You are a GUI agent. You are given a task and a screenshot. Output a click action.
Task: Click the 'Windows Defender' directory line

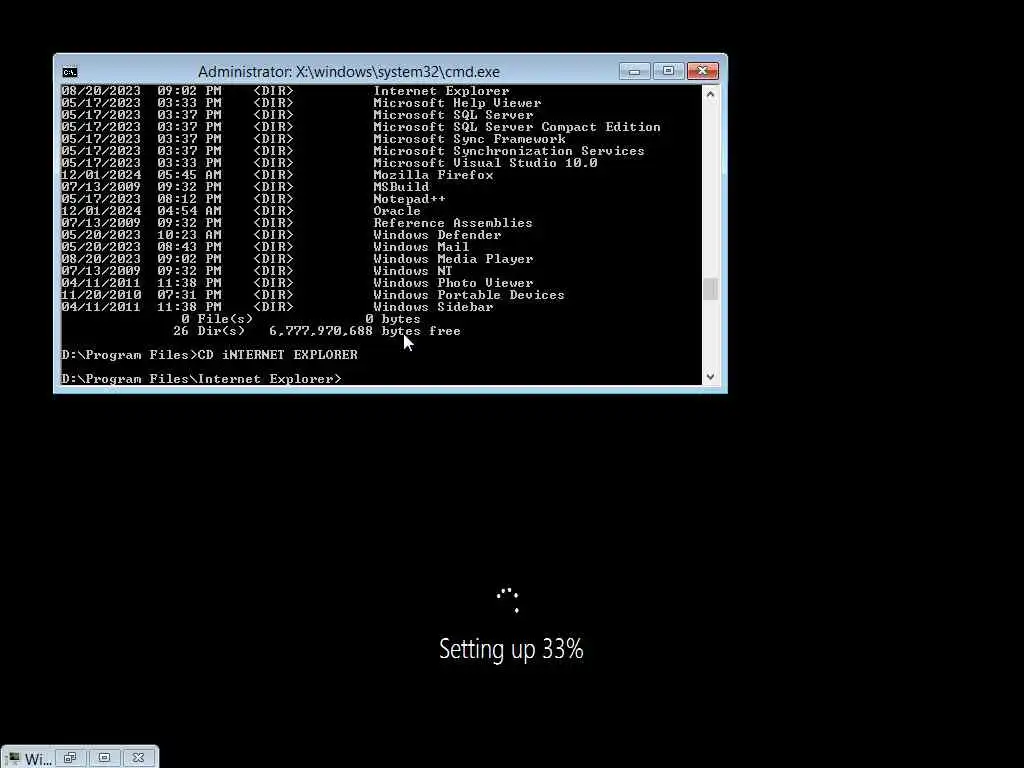click(x=281, y=235)
